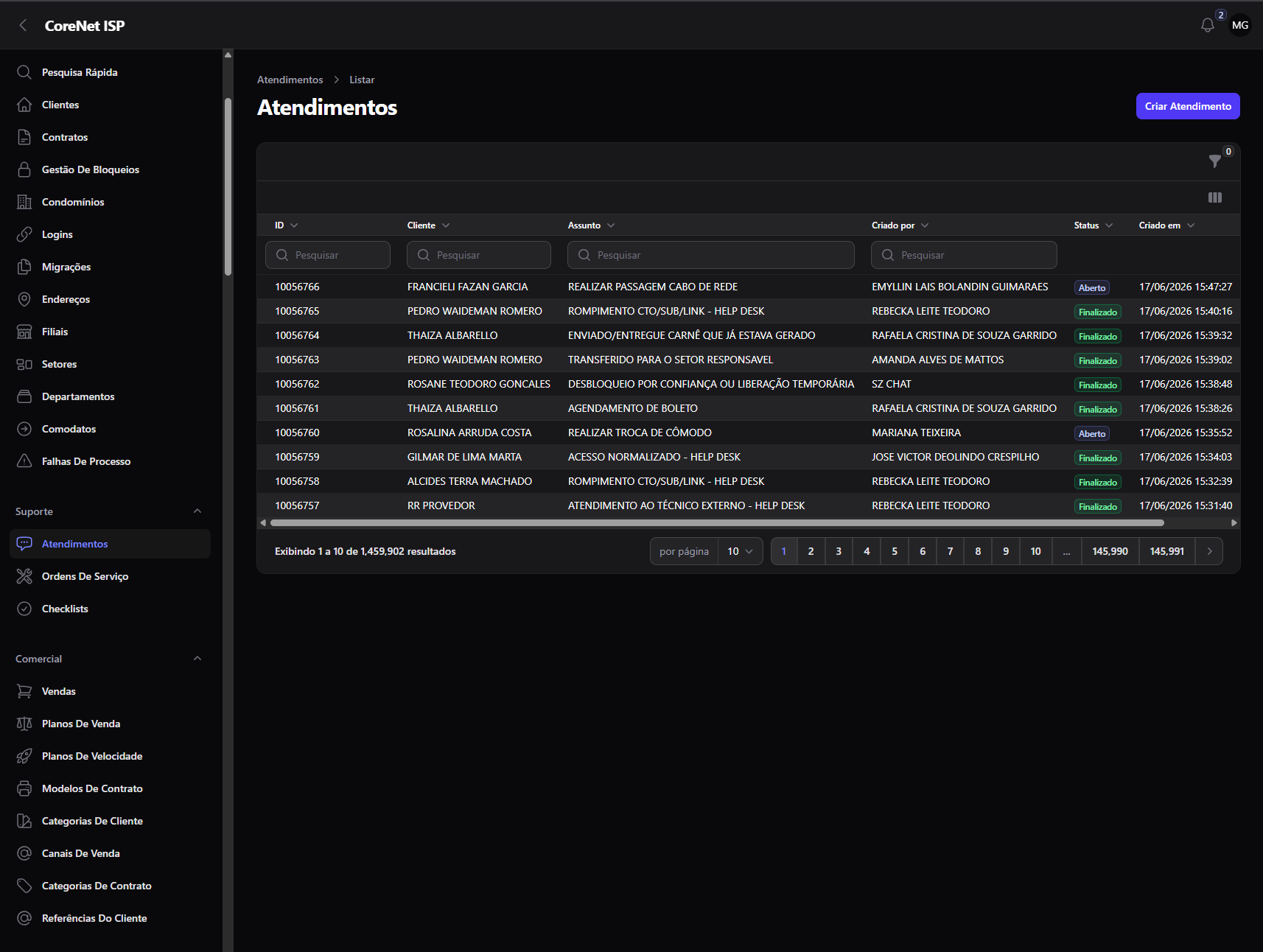Viewport: 1263px width, 952px height.
Task: Collapse the Comercial section
Action: (197, 659)
